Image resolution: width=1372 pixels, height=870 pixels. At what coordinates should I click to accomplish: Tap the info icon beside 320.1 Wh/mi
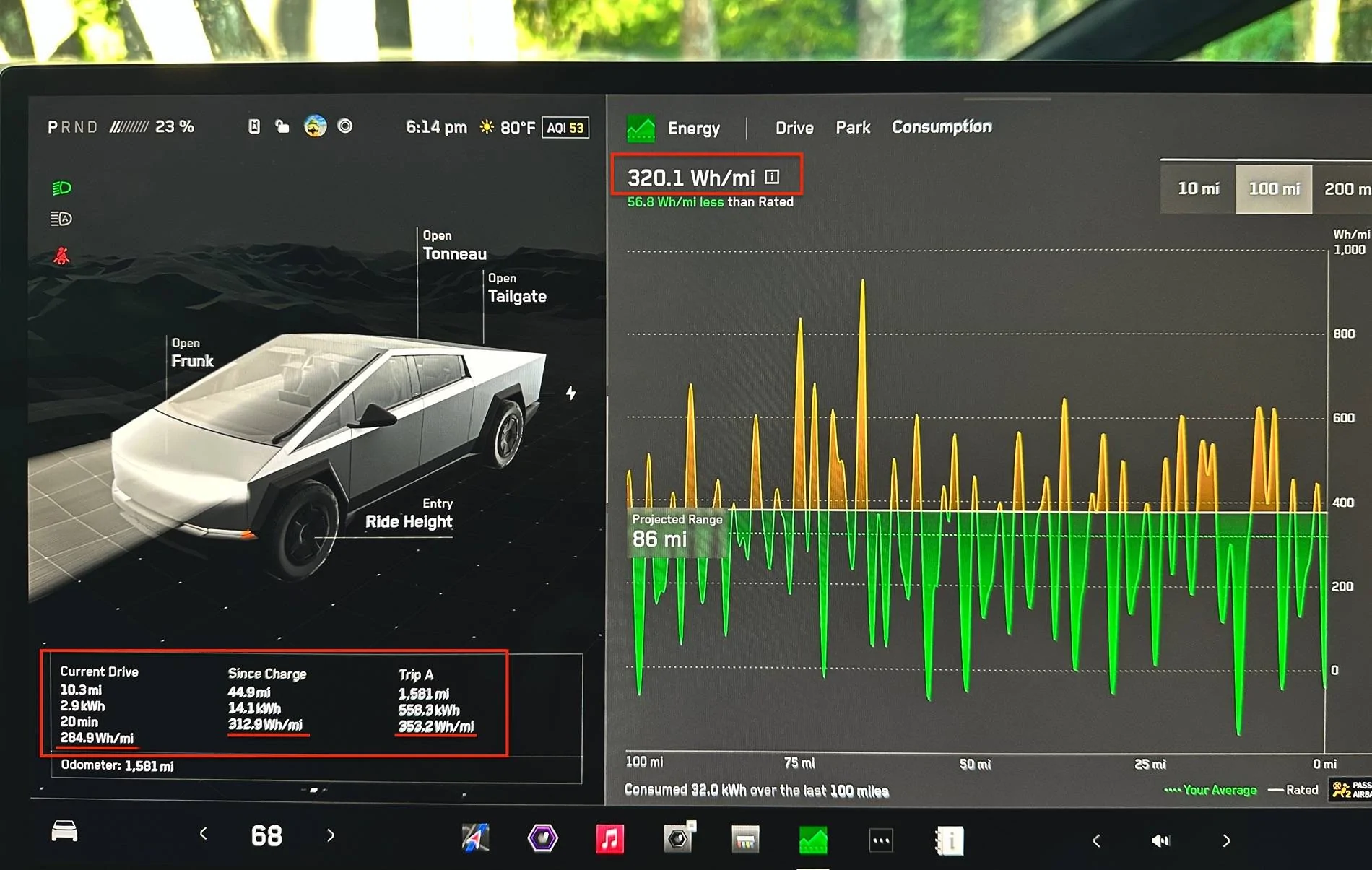[772, 177]
